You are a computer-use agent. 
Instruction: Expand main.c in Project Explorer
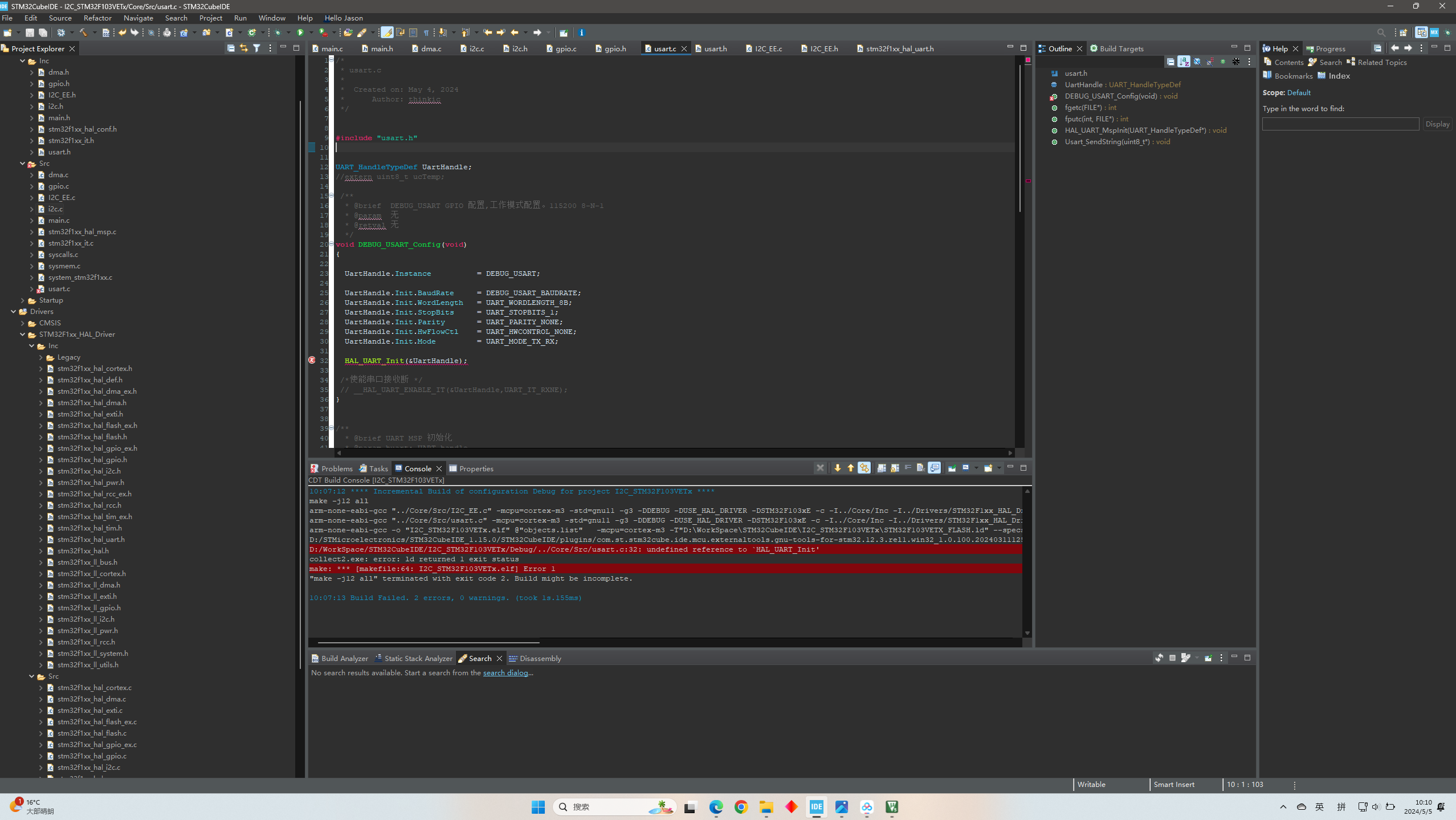tap(31, 221)
